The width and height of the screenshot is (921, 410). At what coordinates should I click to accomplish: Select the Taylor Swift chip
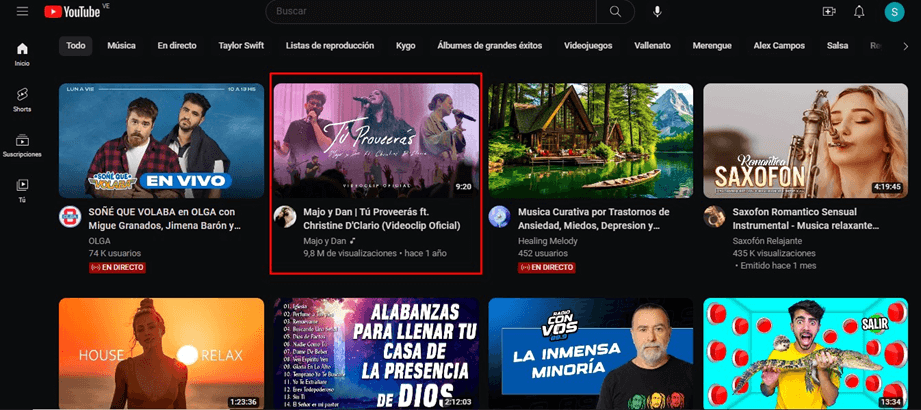pyautogui.click(x=241, y=46)
